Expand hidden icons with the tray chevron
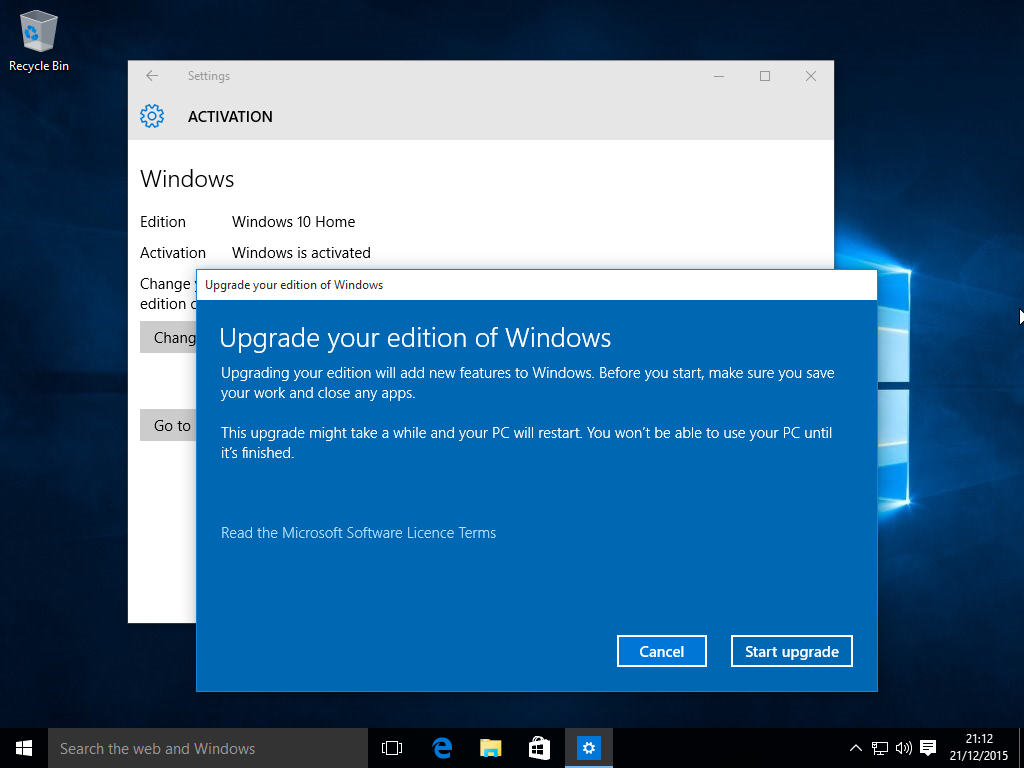This screenshot has width=1024, height=768. 856,747
